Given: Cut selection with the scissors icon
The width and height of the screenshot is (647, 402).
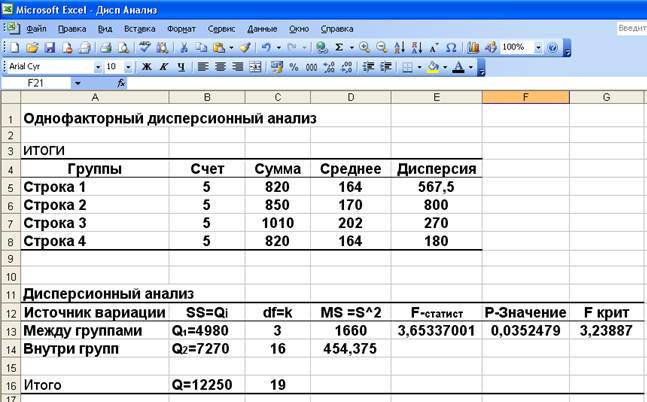Looking at the screenshot, I should coord(184,48).
